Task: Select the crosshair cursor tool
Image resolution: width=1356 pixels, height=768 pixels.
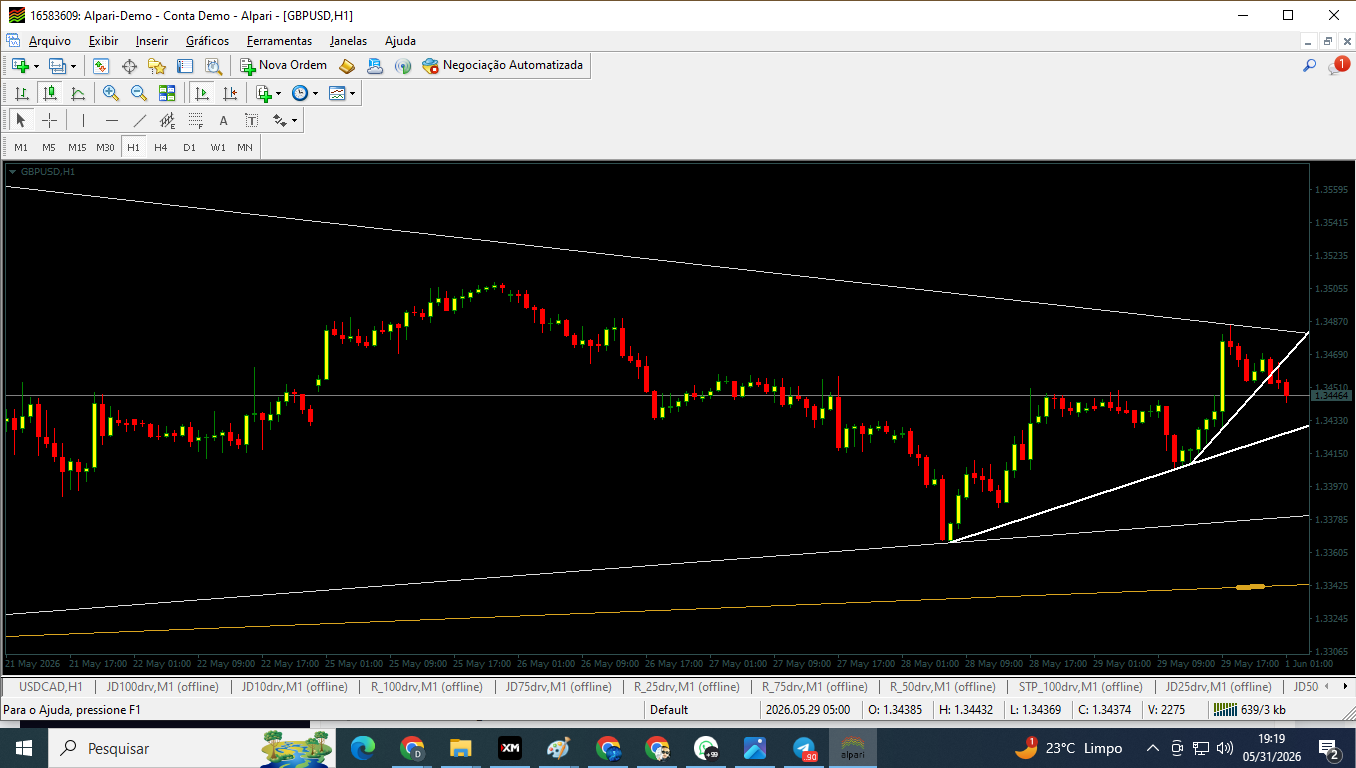Action: coord(49,120)
